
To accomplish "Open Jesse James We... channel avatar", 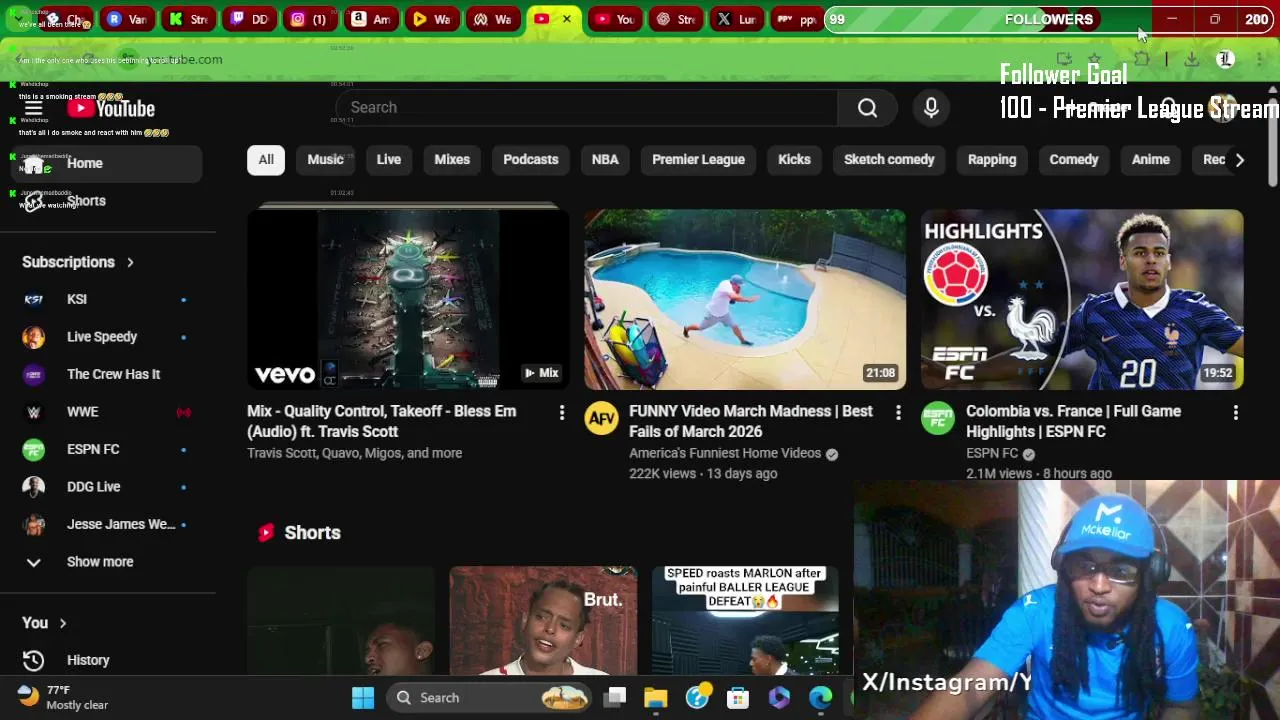I will 34,524.
